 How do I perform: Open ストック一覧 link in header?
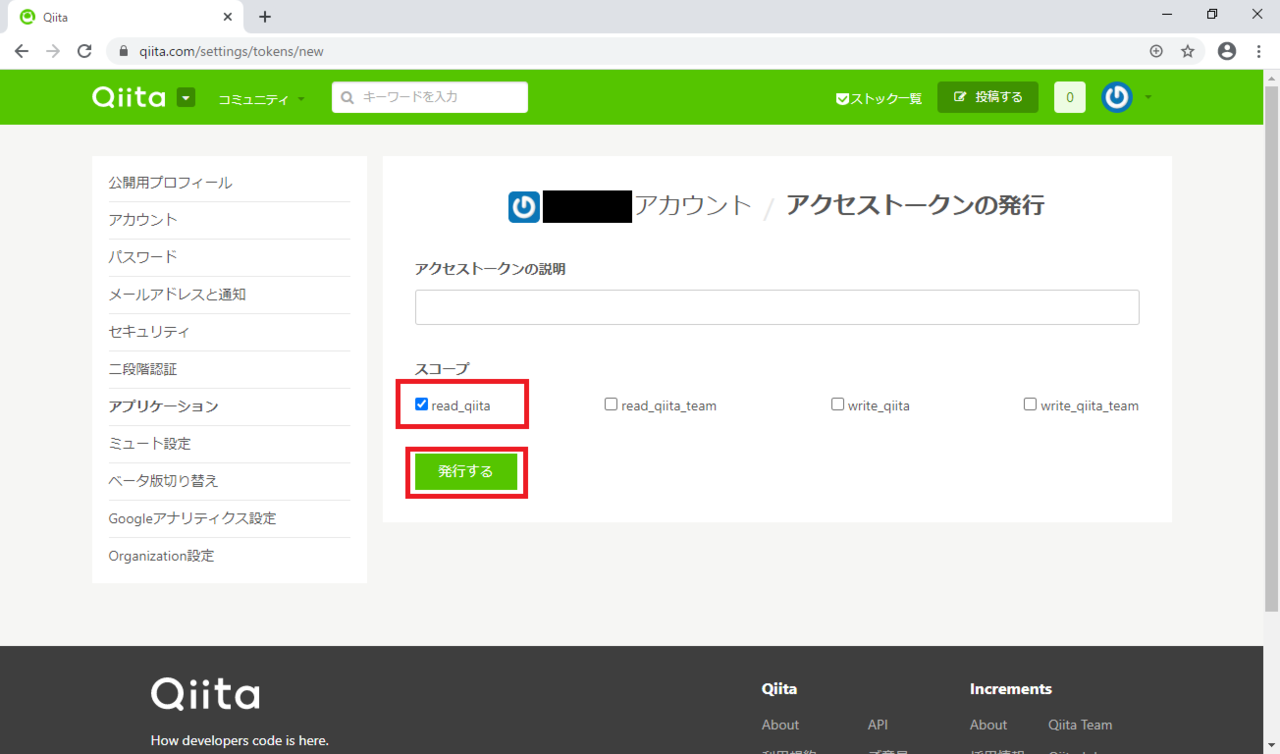[879, 98]
